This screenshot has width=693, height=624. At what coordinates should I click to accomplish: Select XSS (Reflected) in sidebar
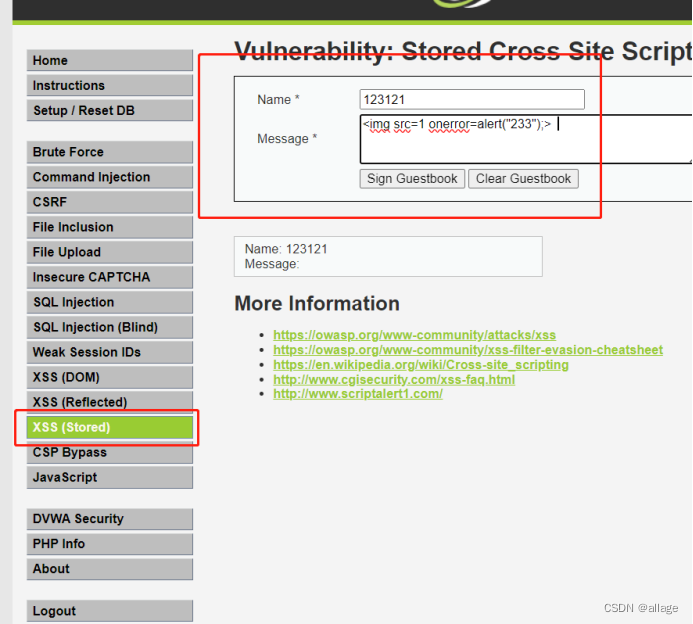click(x=110, y=402)
